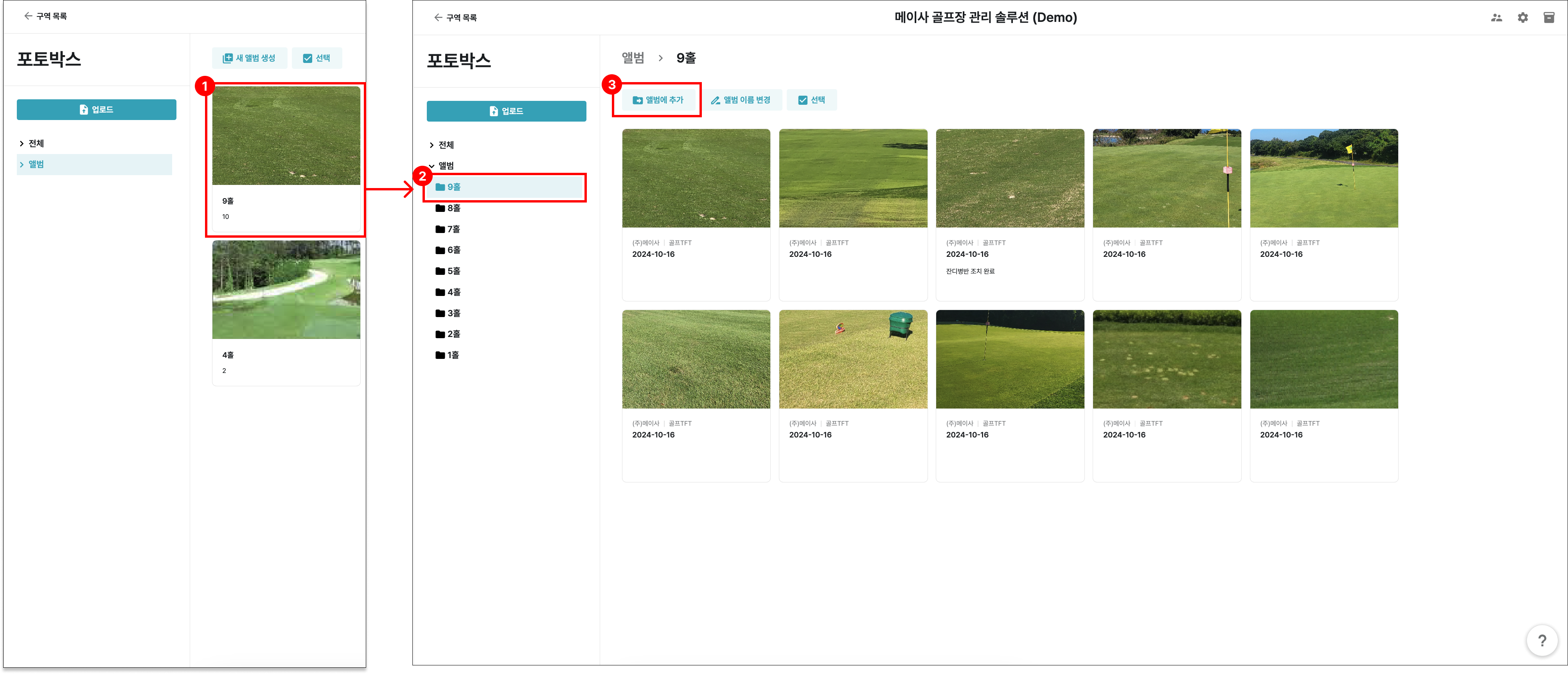Click 새 앨범 생성 button

(250, 58)
